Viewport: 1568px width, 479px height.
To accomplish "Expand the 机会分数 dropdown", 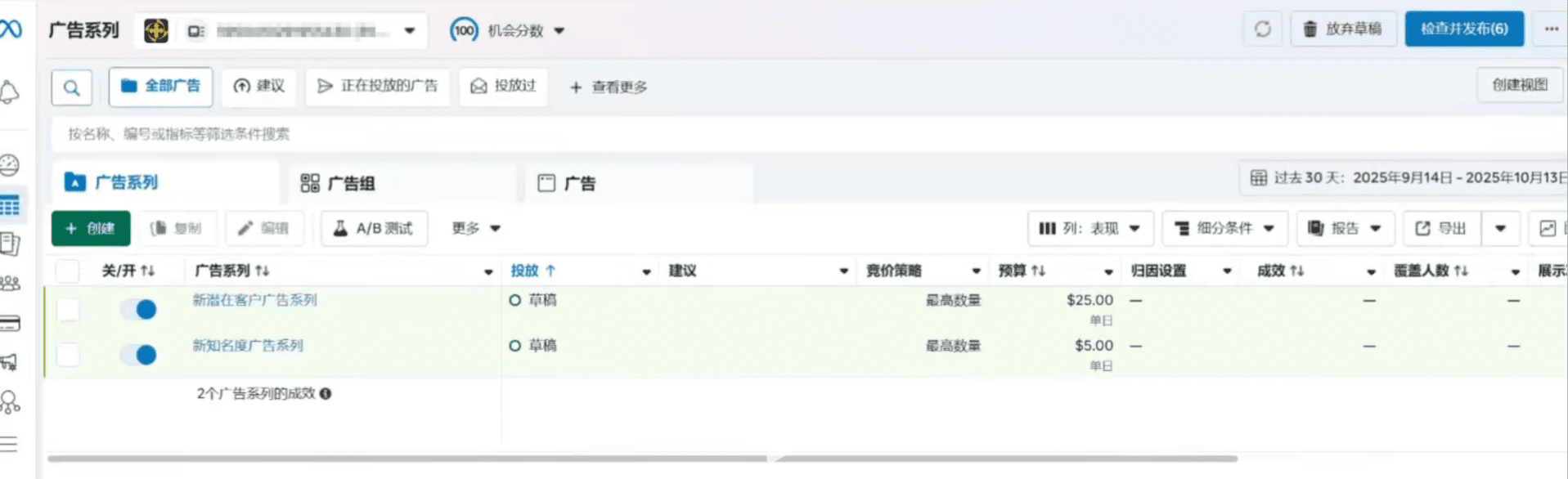I will coord(560,31).
